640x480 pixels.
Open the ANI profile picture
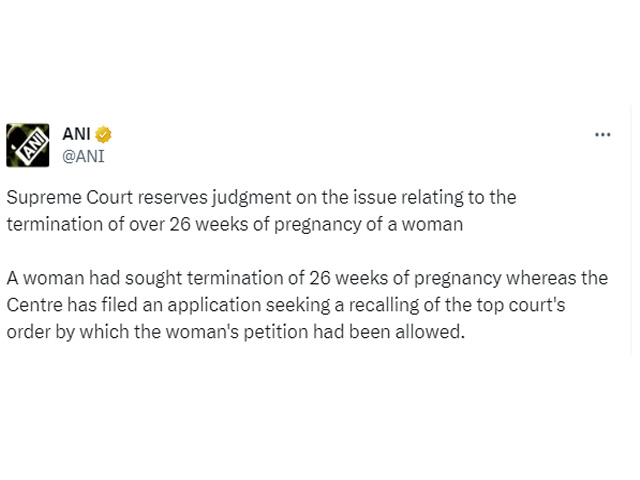tap(28, 145)
